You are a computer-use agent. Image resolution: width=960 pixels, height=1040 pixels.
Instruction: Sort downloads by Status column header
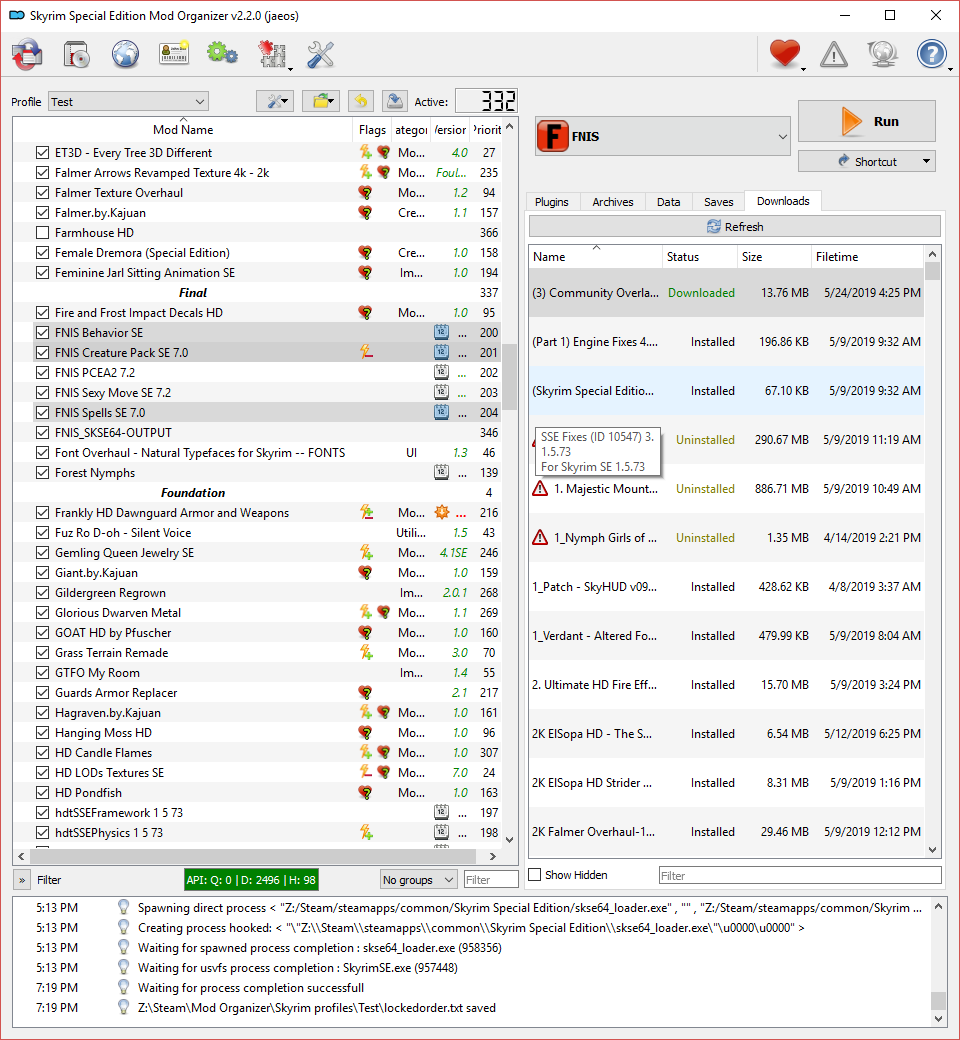(699, 257)
